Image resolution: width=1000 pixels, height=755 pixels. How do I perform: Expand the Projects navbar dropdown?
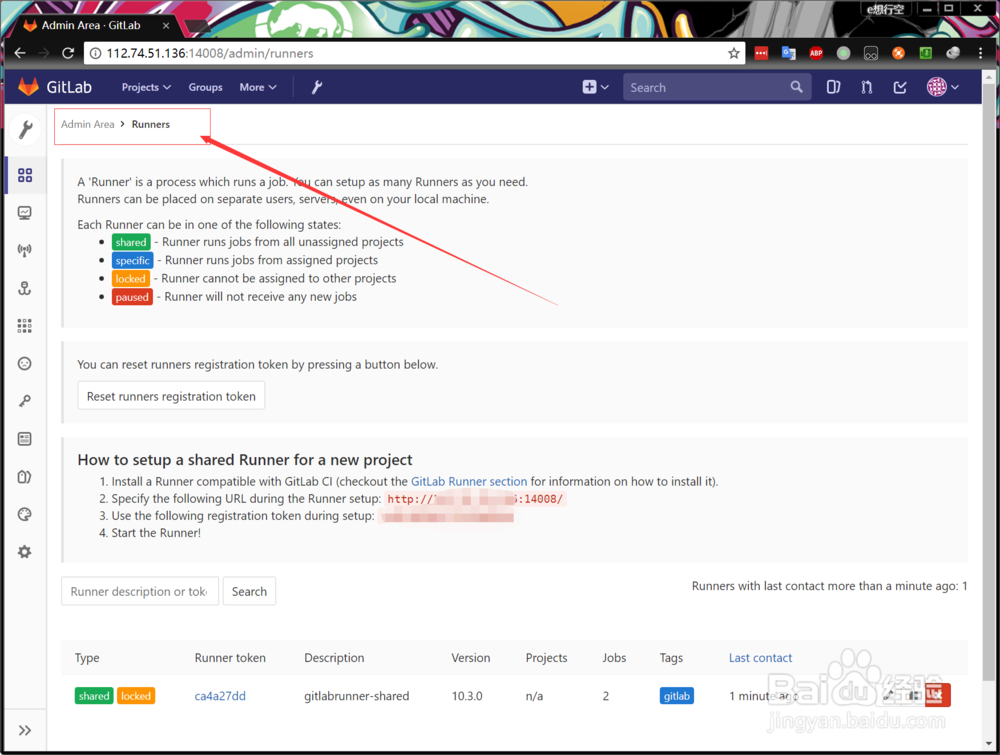click(x=146, y=87)
